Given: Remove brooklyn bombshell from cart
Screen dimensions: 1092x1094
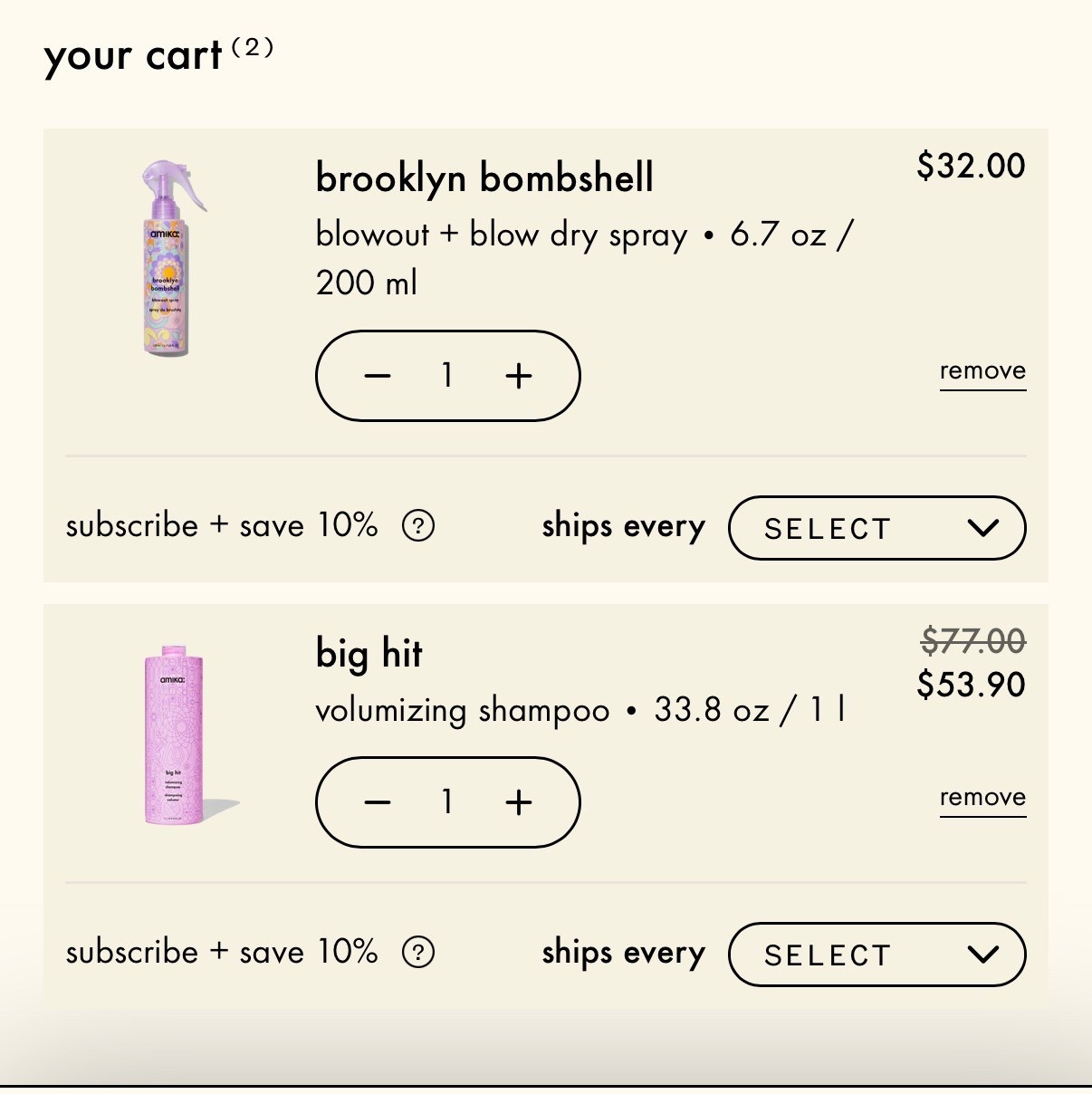Looking at the screenshot, I should coord(982,371).
